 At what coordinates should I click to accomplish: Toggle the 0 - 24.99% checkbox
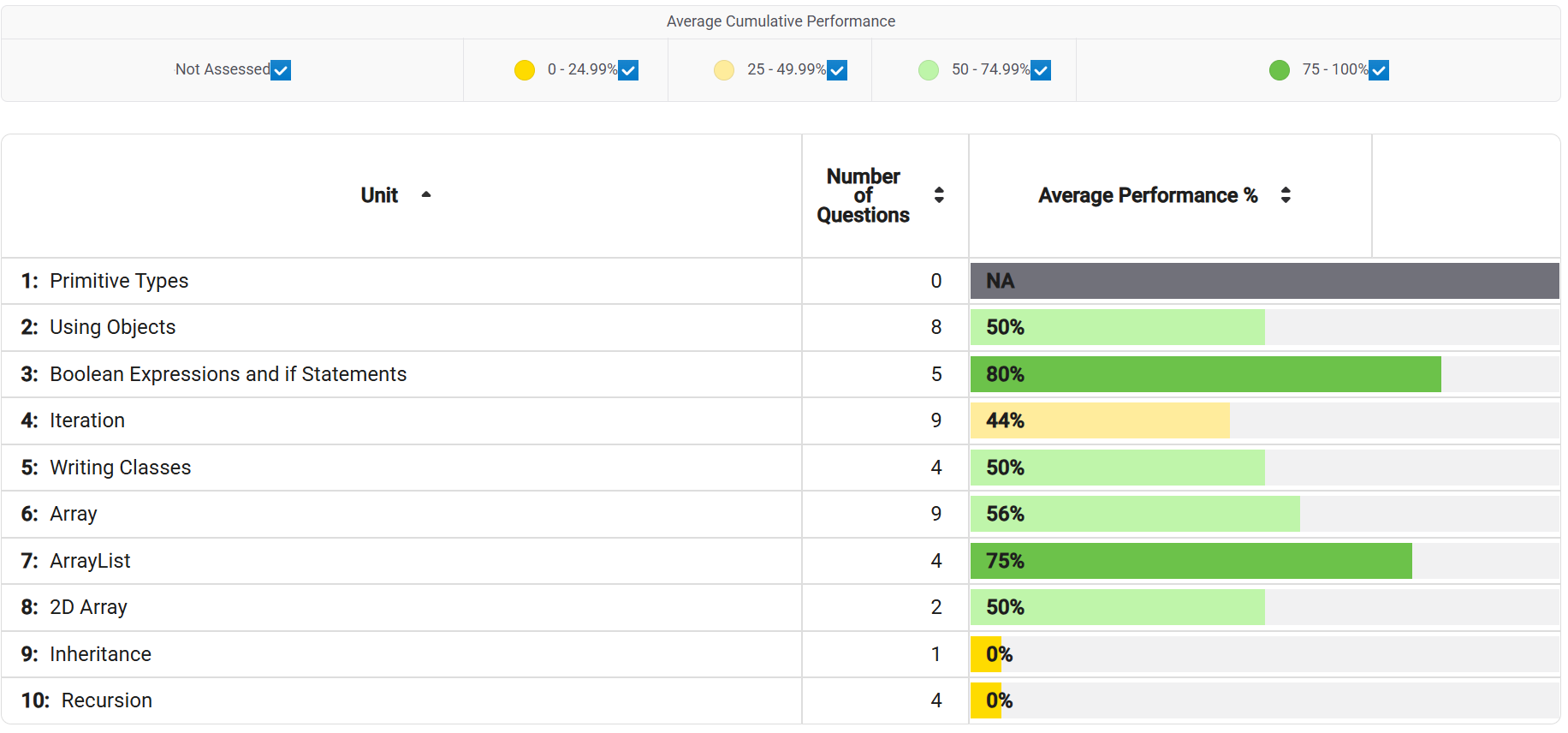pyautogui.click(x=628, y=70)
